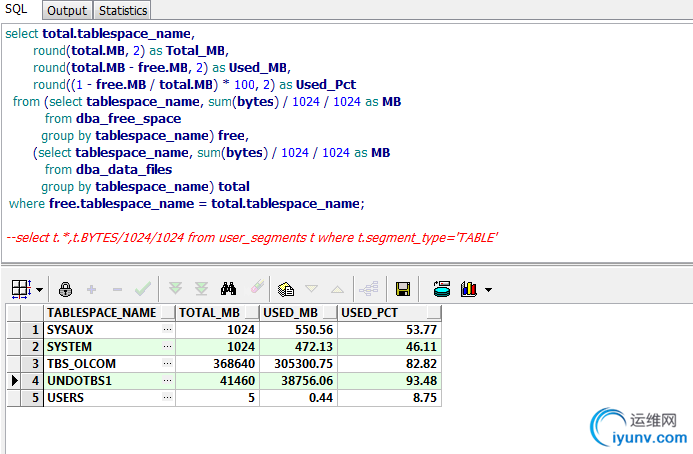This screenshot has height=454, width=693.
Task: Click the fetch next page icon
Action: [x=175, y=289]
